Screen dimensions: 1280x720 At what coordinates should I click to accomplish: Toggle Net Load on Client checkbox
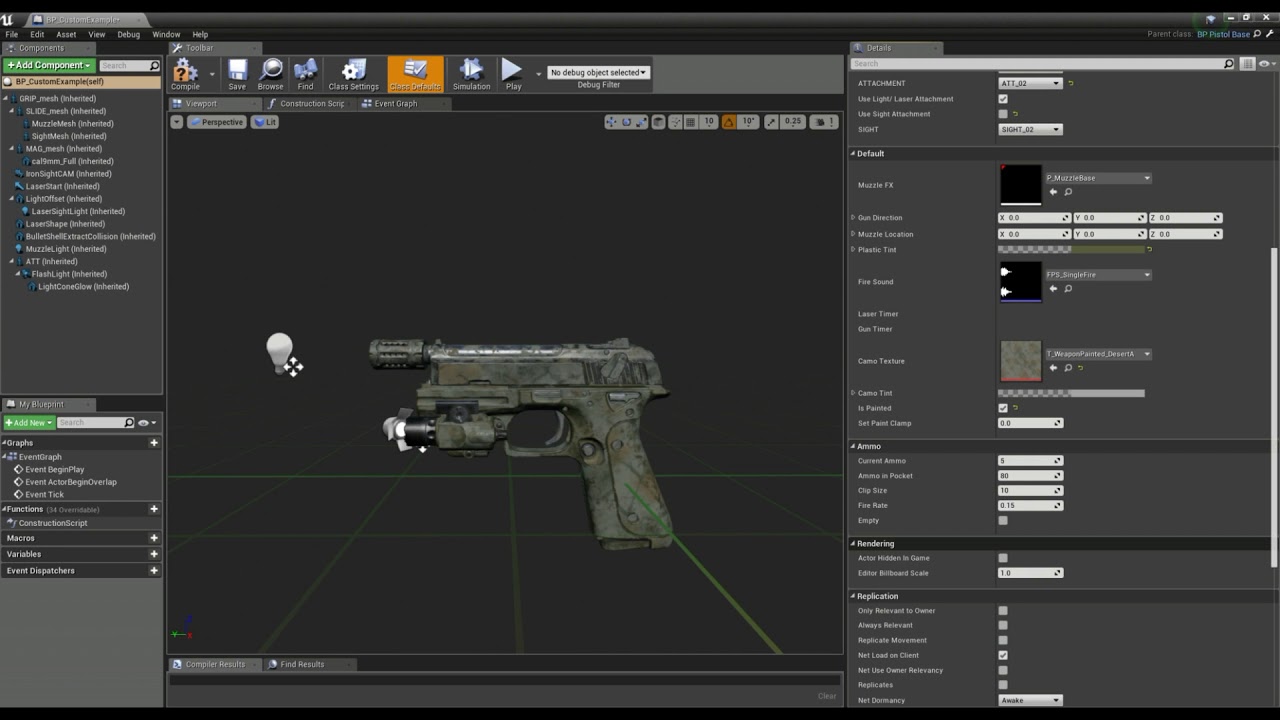(x=1003, y=655)
